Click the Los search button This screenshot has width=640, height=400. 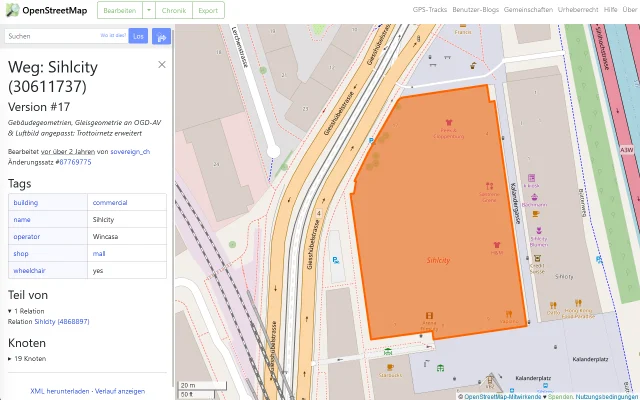pyautogui.click(x=138, y=36)
